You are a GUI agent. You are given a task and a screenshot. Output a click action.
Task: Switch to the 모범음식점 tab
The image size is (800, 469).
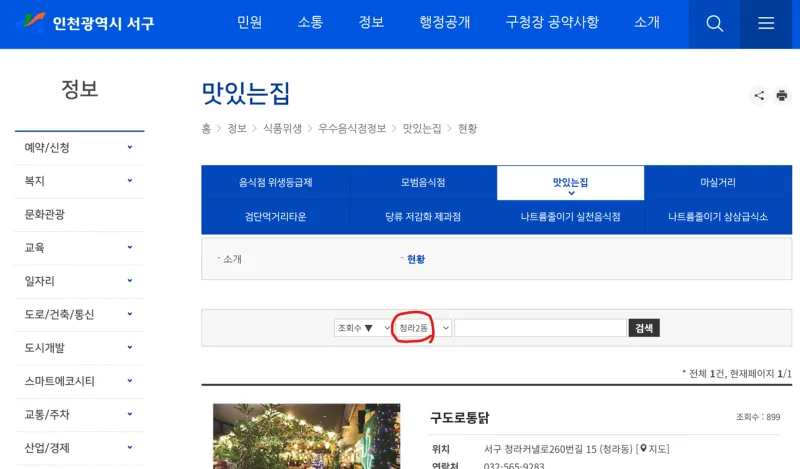click(423, 183)
